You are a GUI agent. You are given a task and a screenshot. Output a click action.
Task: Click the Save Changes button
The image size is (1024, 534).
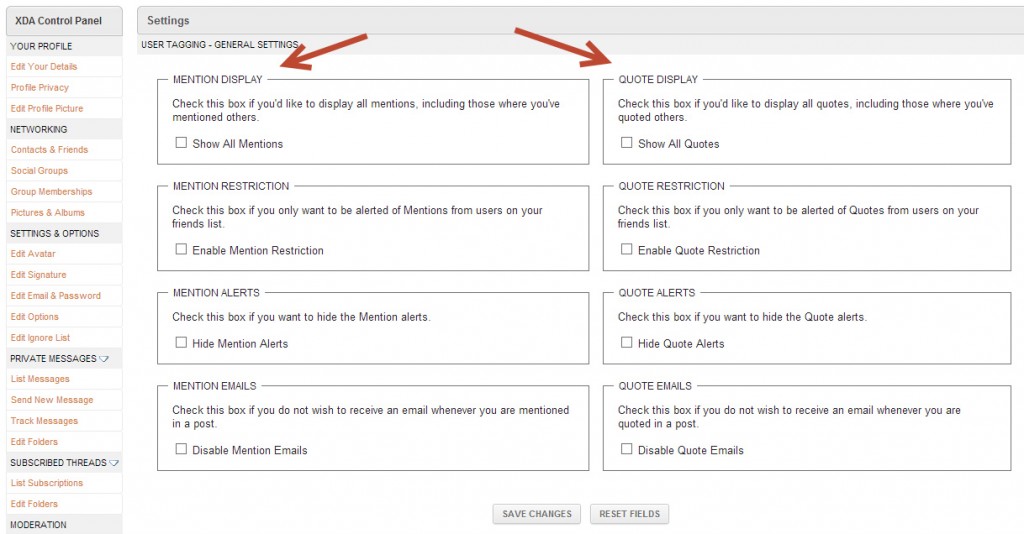[537, 514]
